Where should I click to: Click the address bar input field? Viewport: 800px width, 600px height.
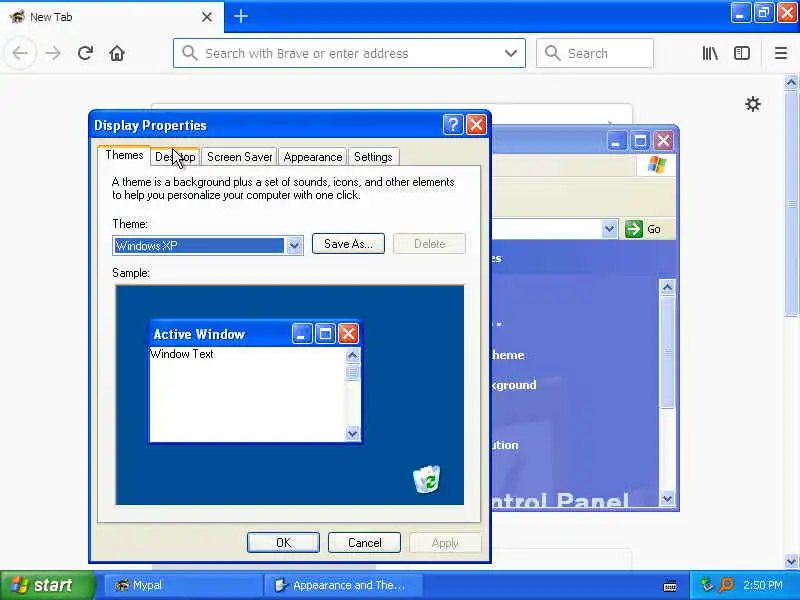[349, 53]
